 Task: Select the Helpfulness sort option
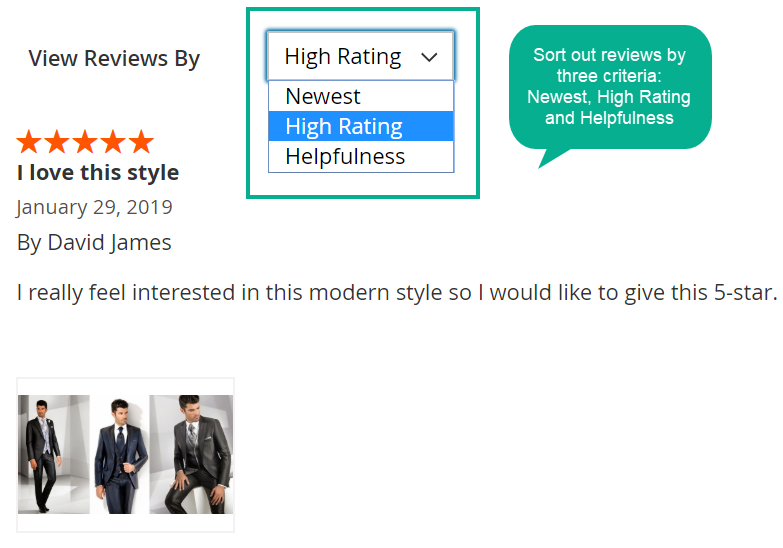(361, 156)
